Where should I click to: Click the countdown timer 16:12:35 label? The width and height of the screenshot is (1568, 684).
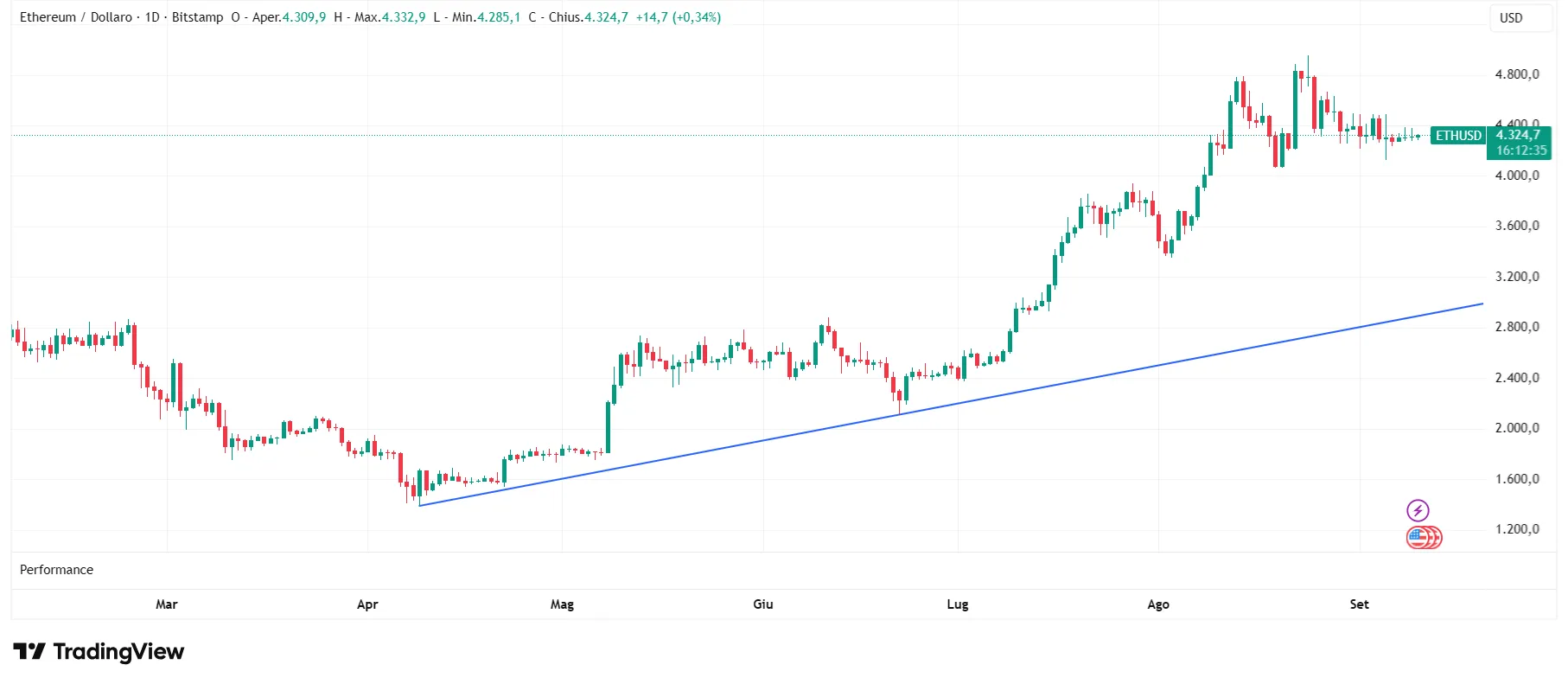point(1521,150)
